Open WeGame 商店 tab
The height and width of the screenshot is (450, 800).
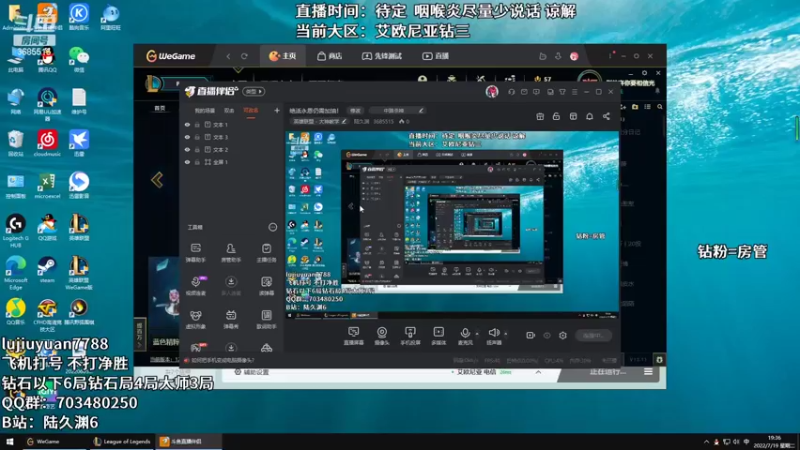(x=330, y=56)
